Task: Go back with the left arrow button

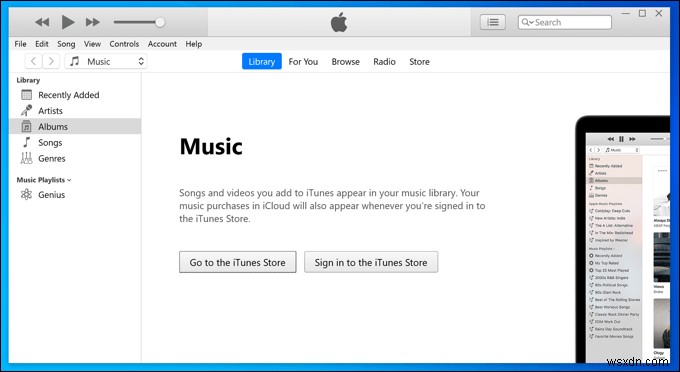Action: coord(33,61)
